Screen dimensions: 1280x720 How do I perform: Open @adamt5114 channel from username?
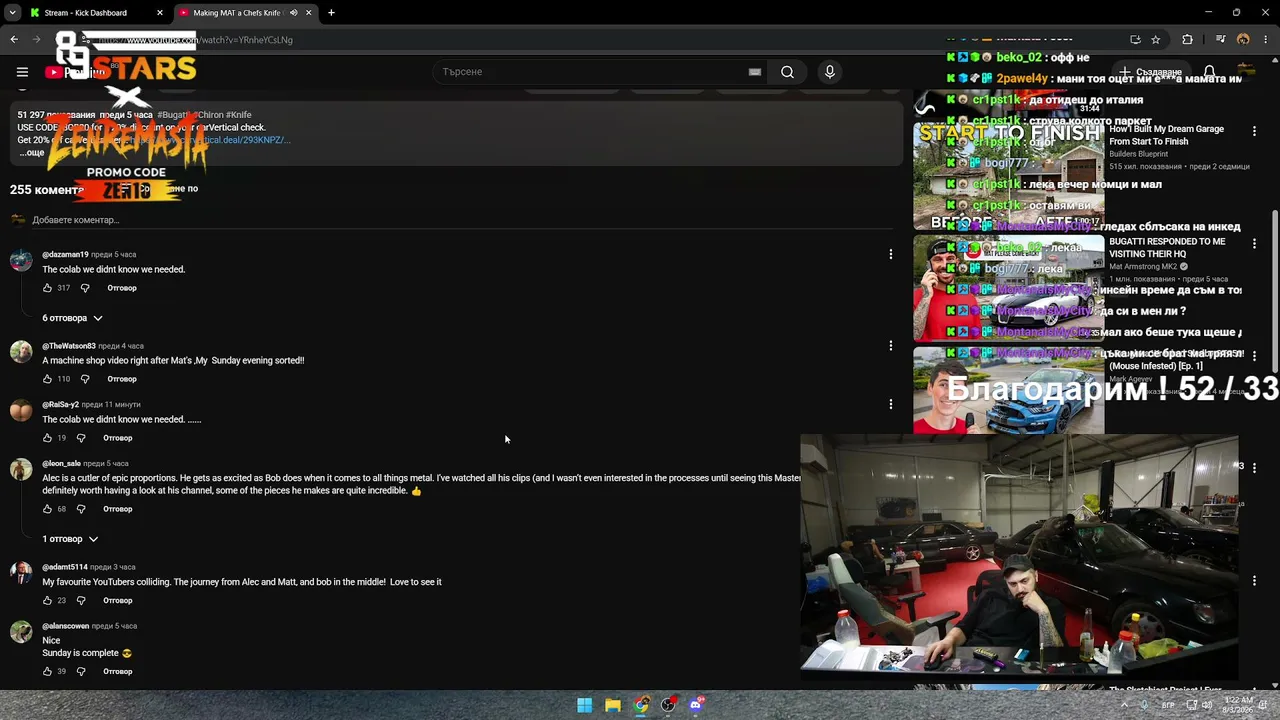tap(65, 567)
